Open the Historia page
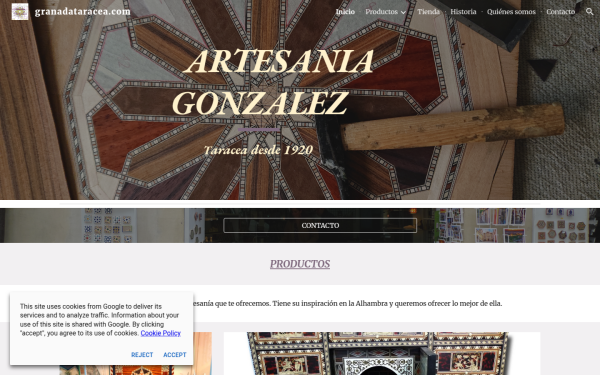Screen dimensions: 600x375 coord(463,12)
